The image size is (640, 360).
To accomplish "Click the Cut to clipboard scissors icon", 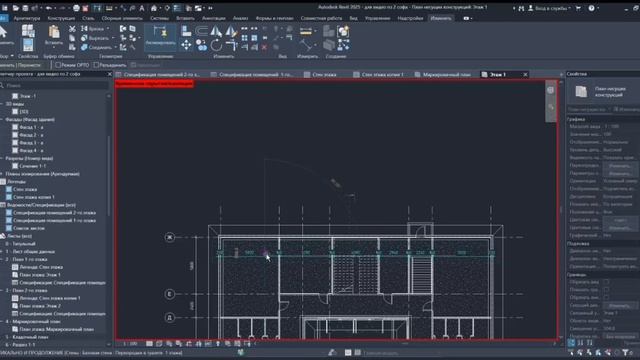I will [x=72, y=29].
